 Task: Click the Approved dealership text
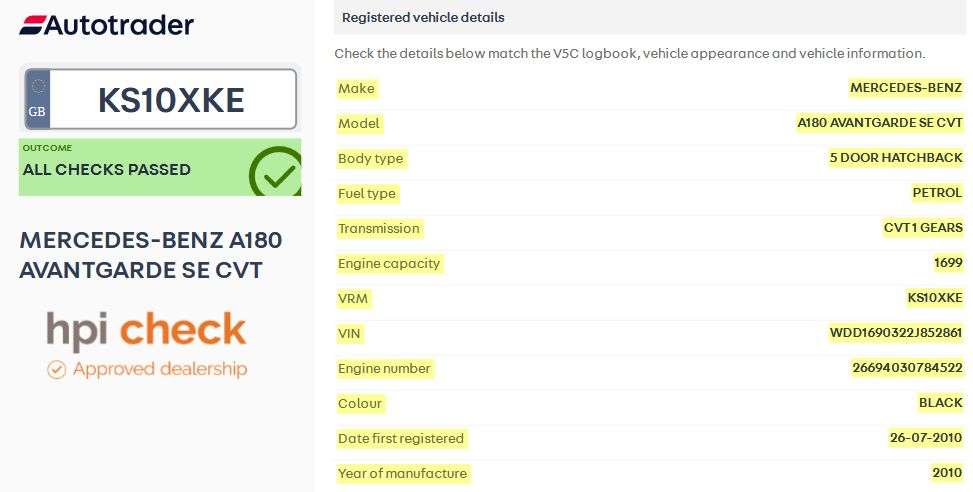(x=160, y=369)
